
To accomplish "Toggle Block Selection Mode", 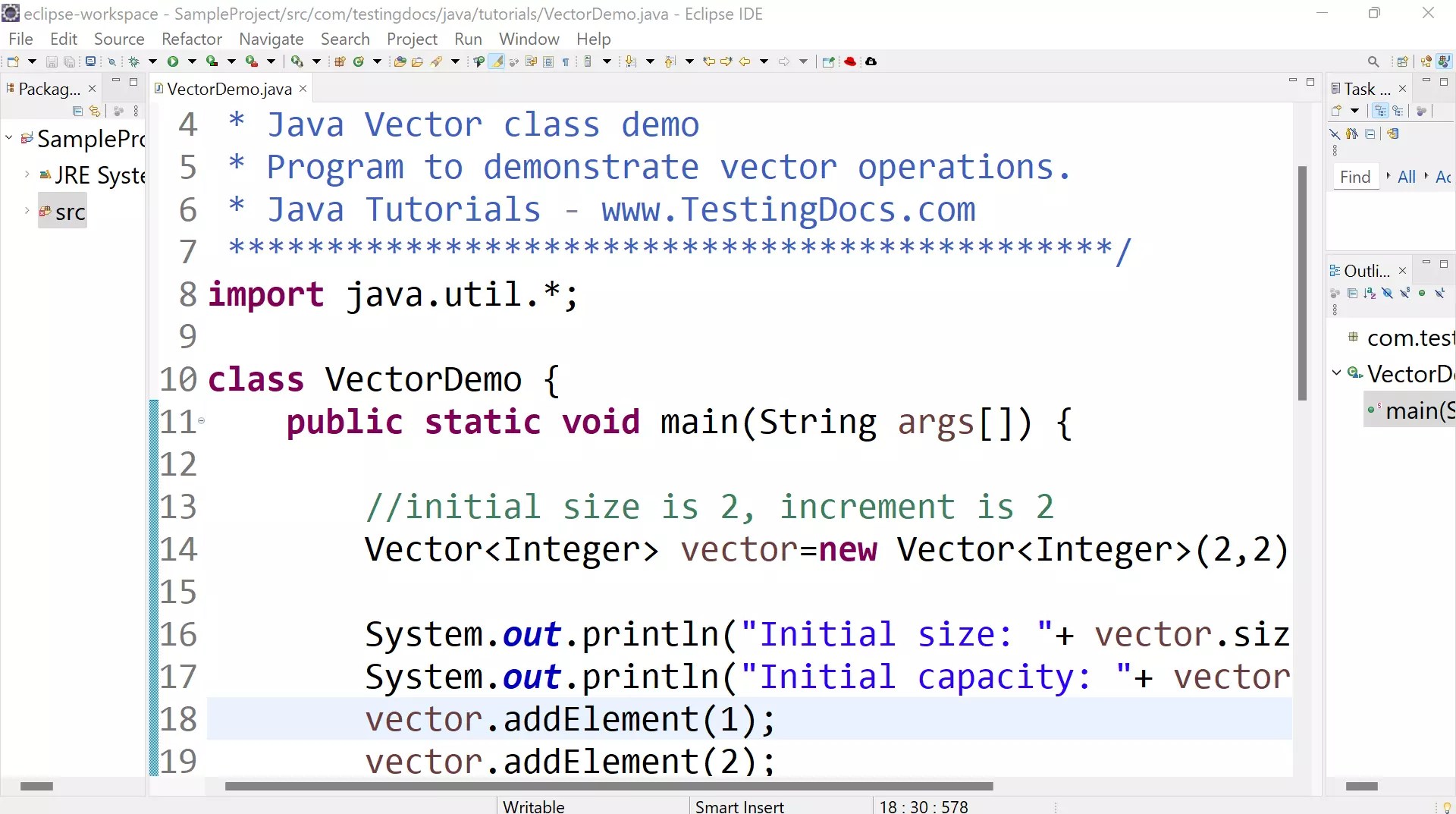I will (548, 61).
